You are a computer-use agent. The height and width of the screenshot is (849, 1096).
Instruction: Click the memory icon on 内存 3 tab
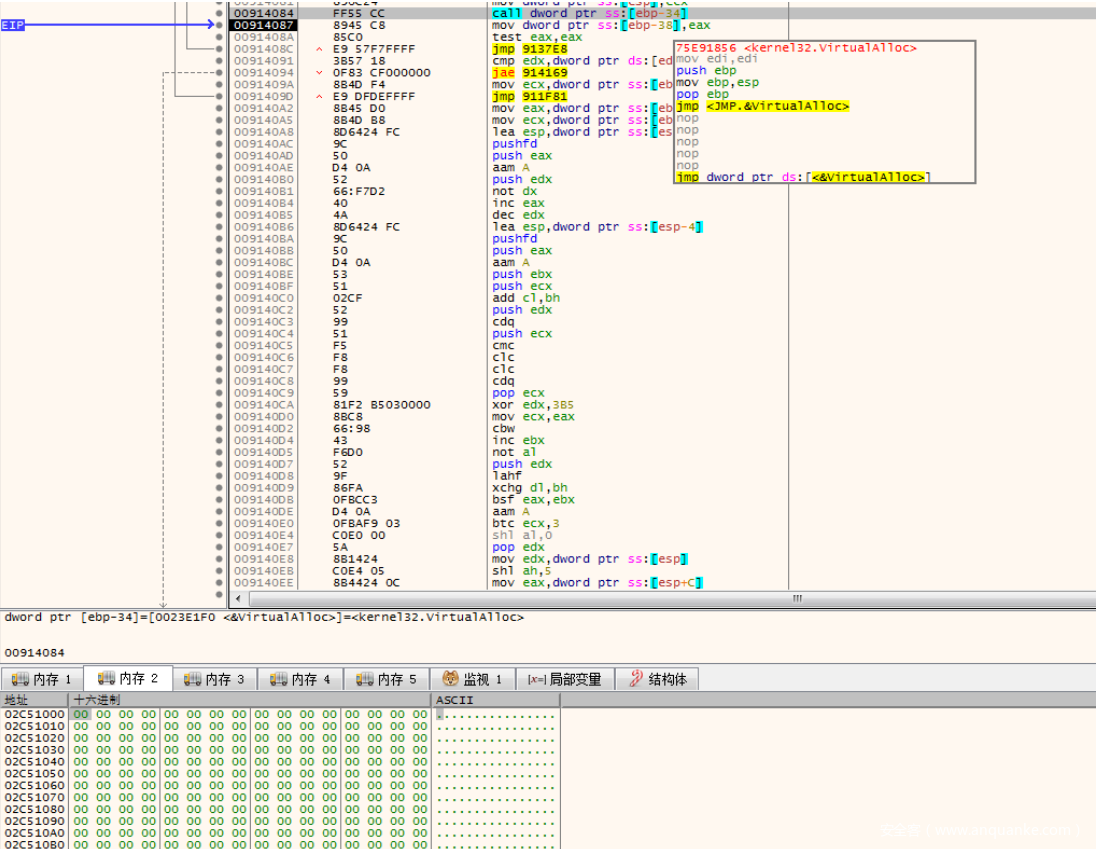(190, 679)
